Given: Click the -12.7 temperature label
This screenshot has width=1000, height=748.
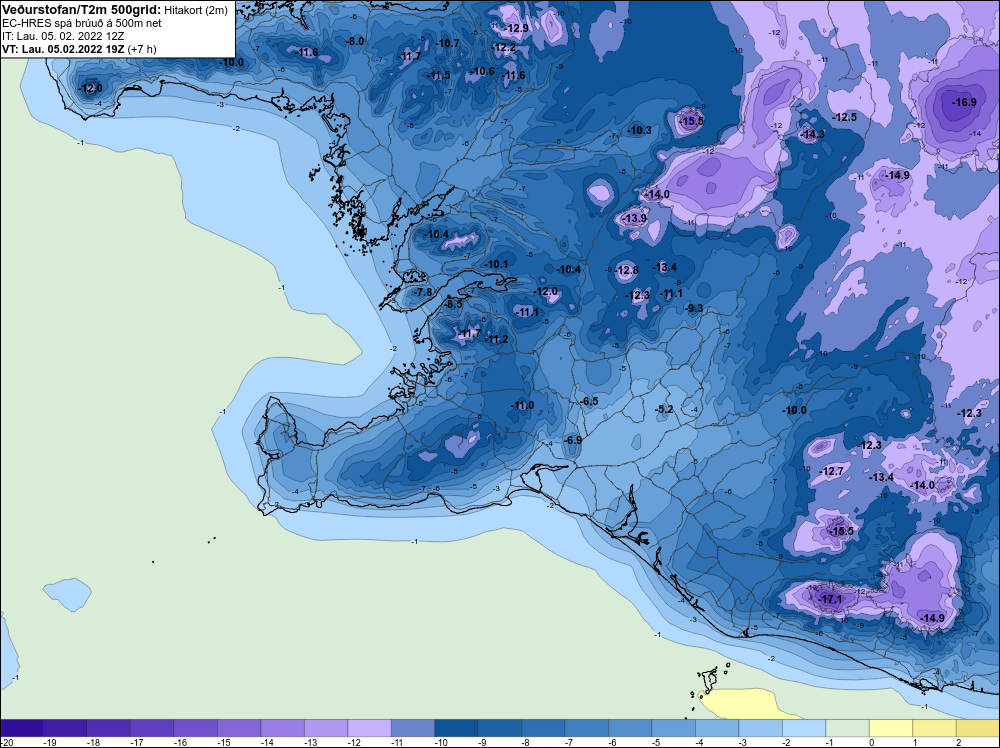Looking at the screenshot, I should [x=831, y=471].
